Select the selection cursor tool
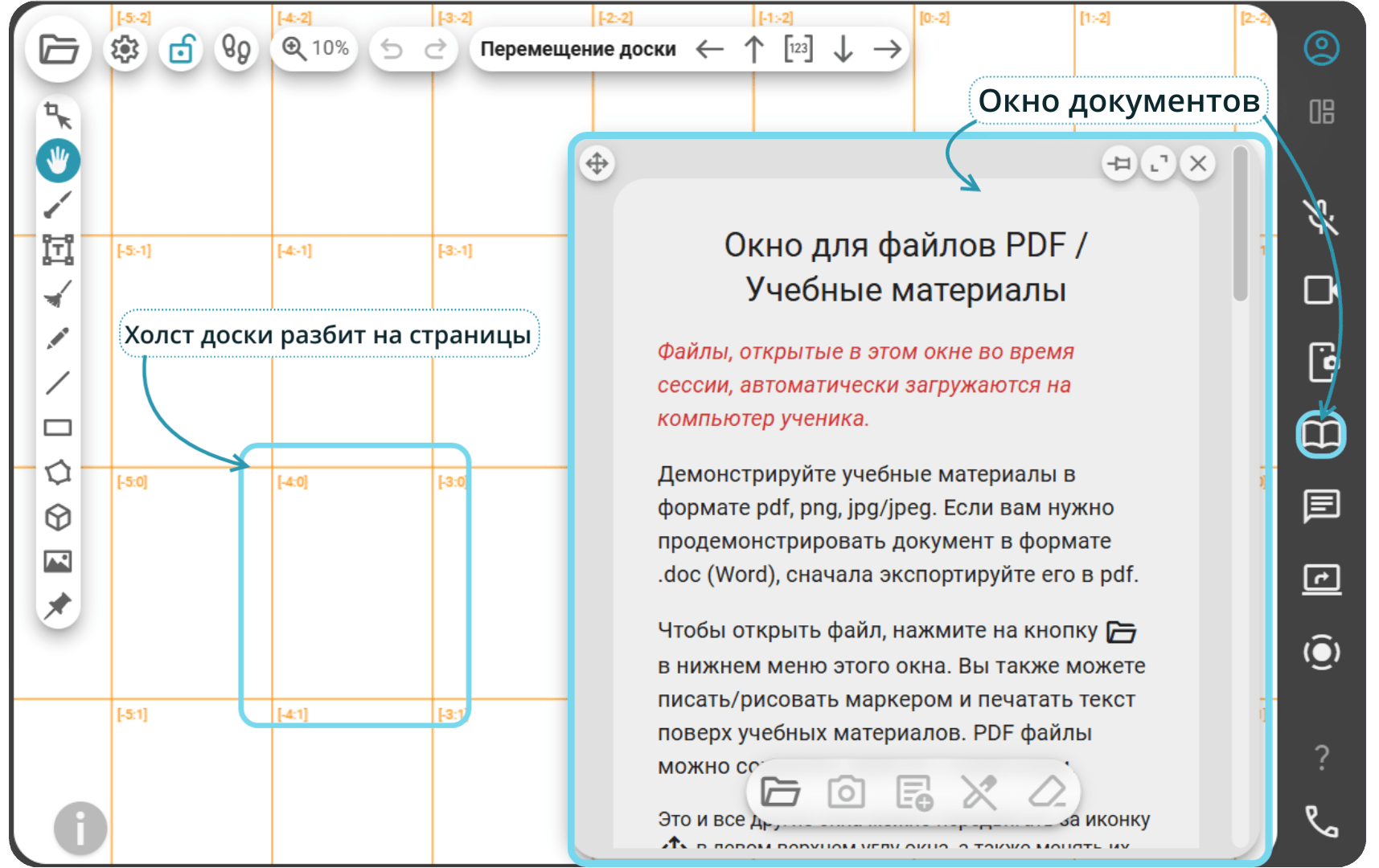The height and width of the screenshot is (868, 1379). (58, 117)
